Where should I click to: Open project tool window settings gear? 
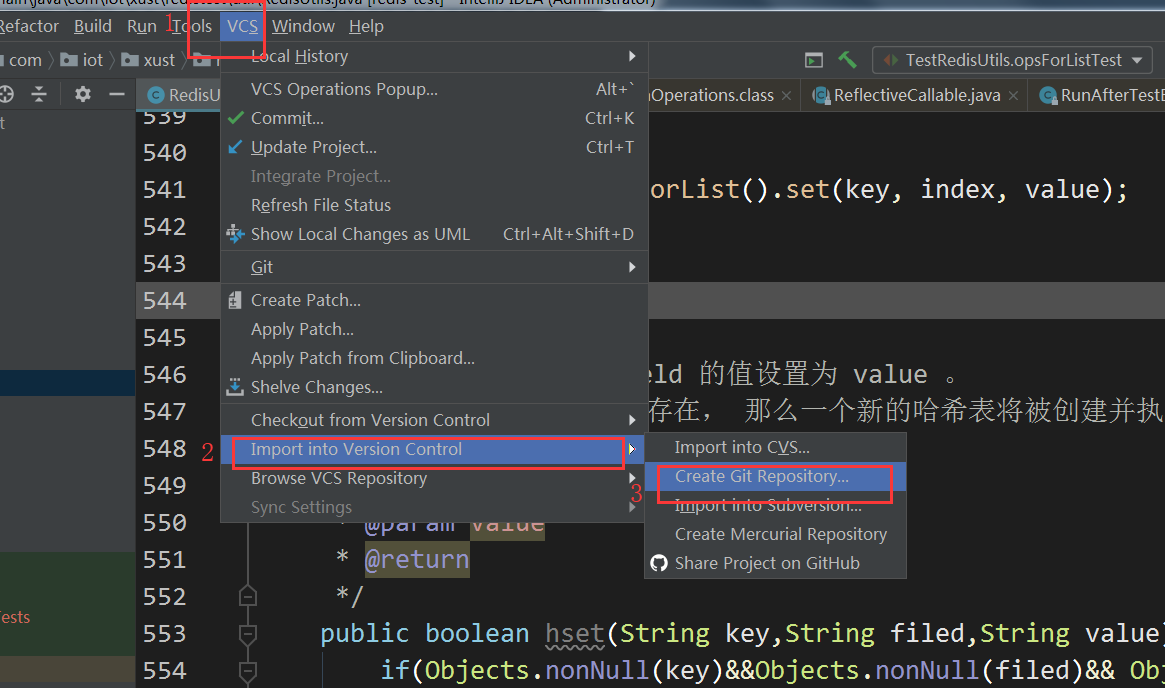click(x=82, y=94)
